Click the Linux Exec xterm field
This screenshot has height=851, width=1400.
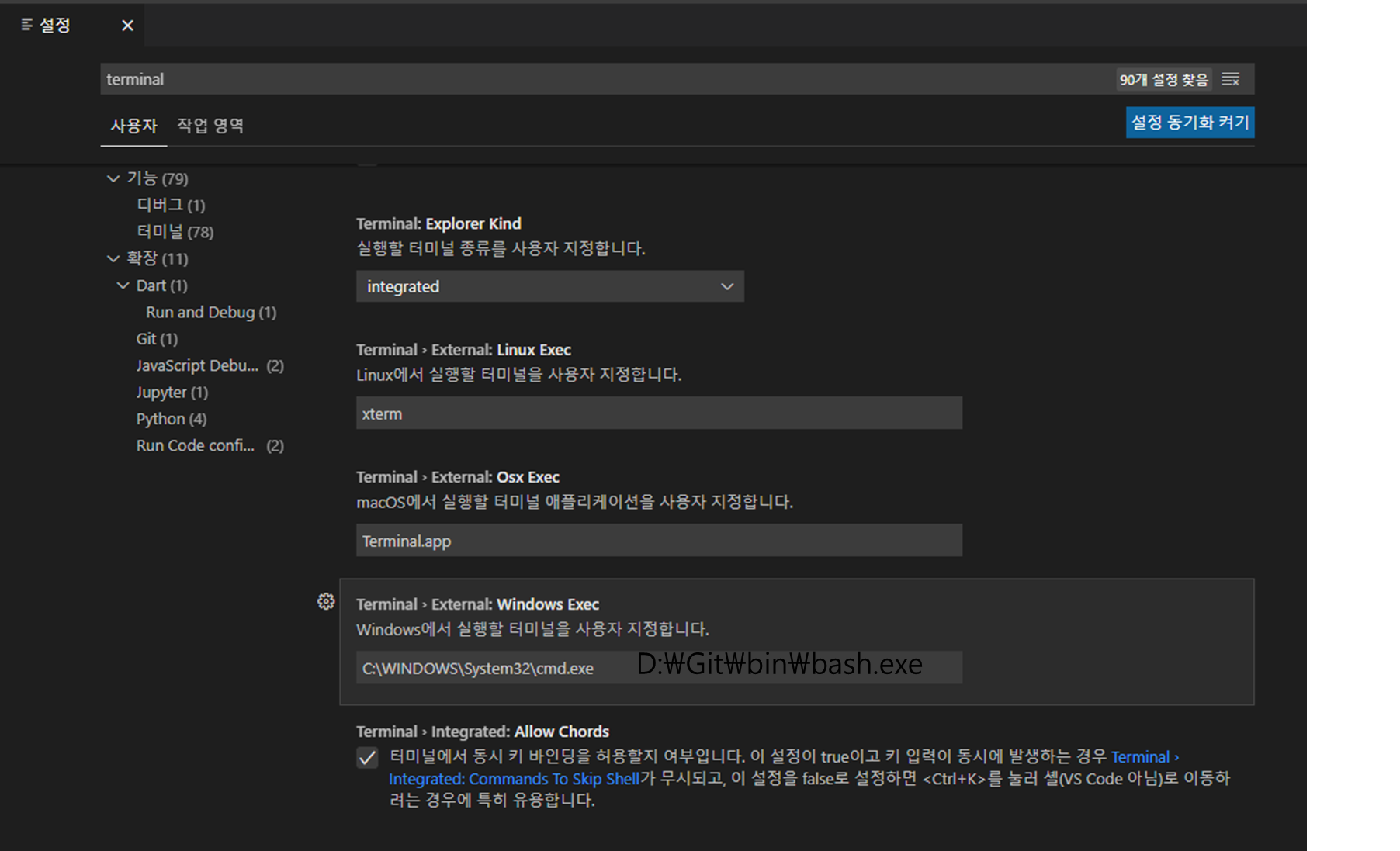[659, 413]
